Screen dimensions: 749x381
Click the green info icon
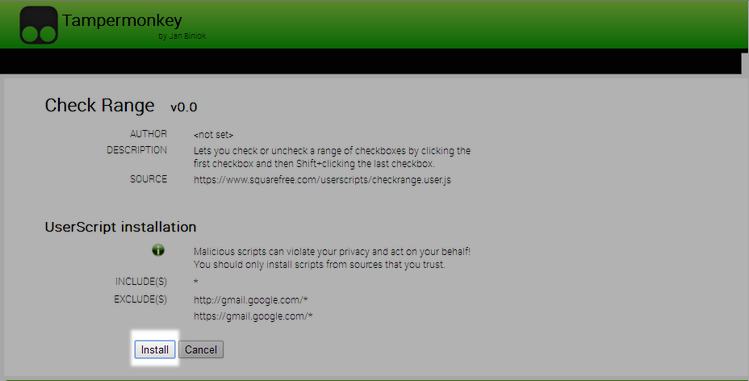click(x=158, y=250)
